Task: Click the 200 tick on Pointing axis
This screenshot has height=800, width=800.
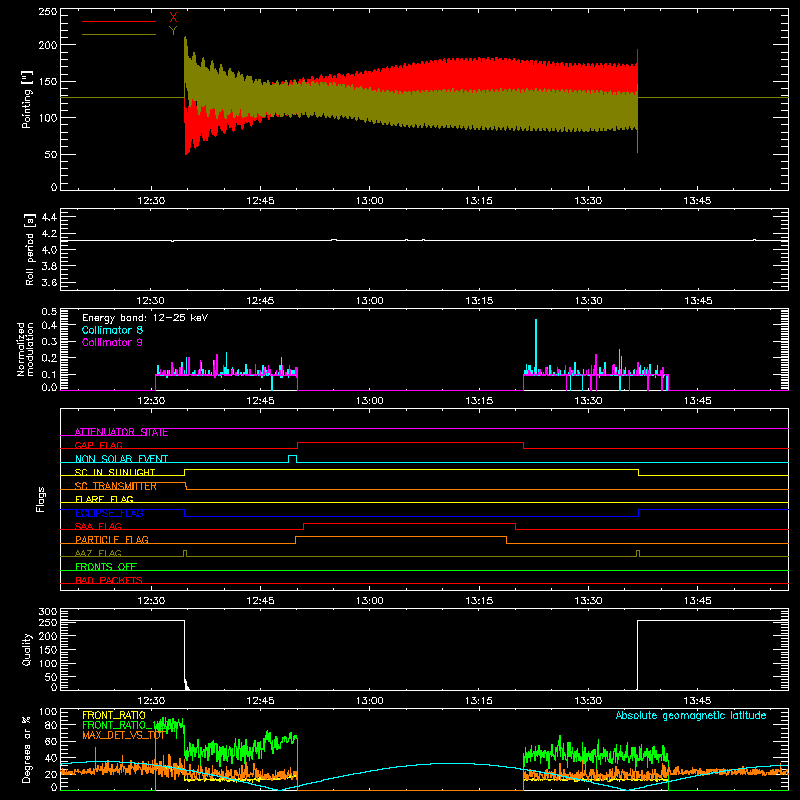Action: point(48,45)
